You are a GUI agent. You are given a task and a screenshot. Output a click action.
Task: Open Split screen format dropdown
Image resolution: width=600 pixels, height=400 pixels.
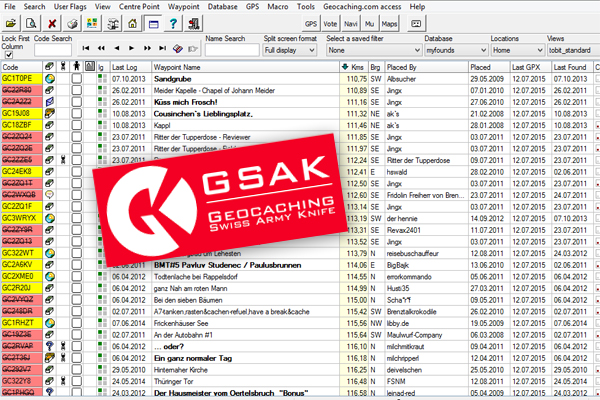pyautogui.click(x=290, y=50)
